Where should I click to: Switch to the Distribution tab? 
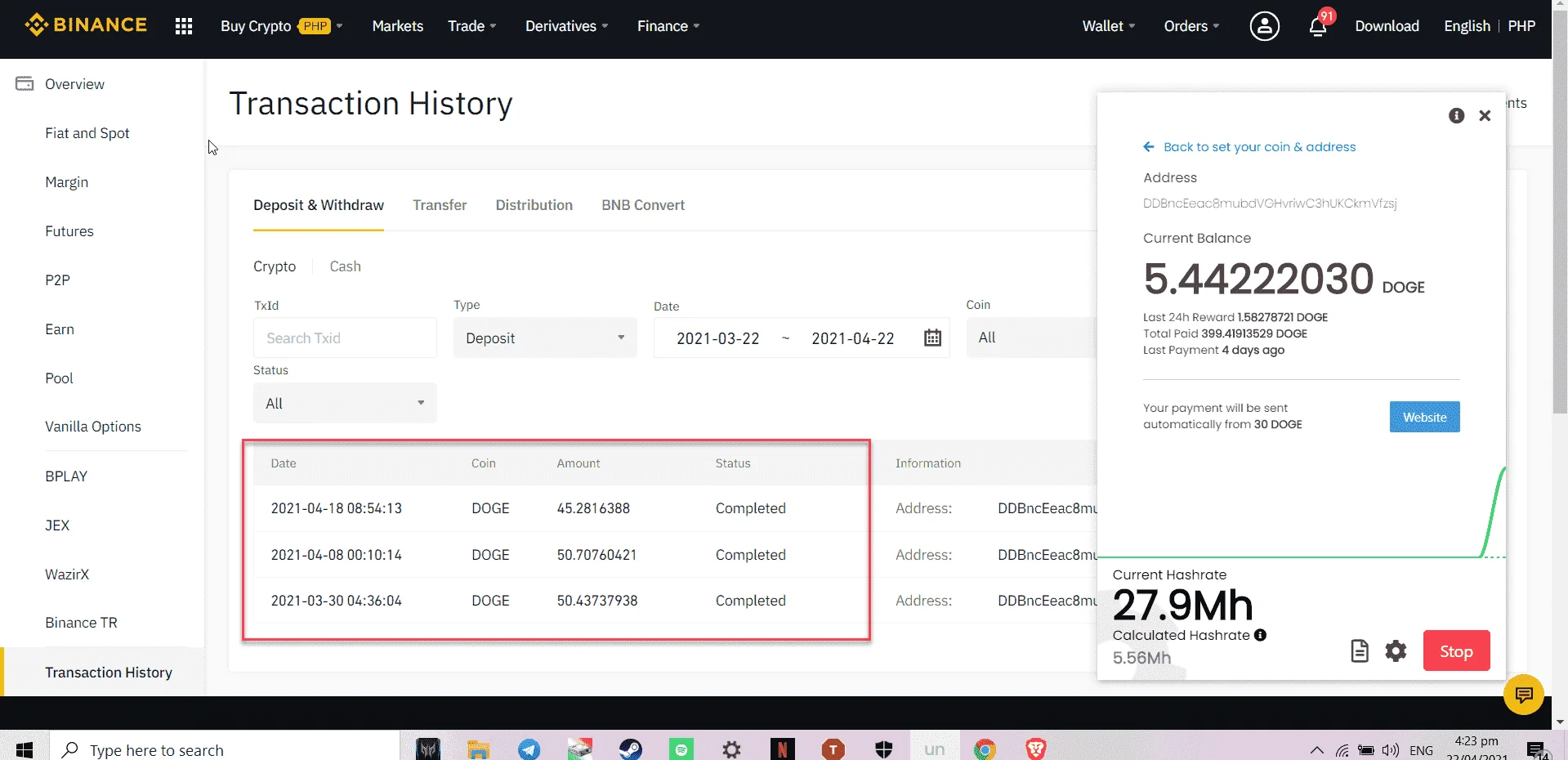point(534,205)
